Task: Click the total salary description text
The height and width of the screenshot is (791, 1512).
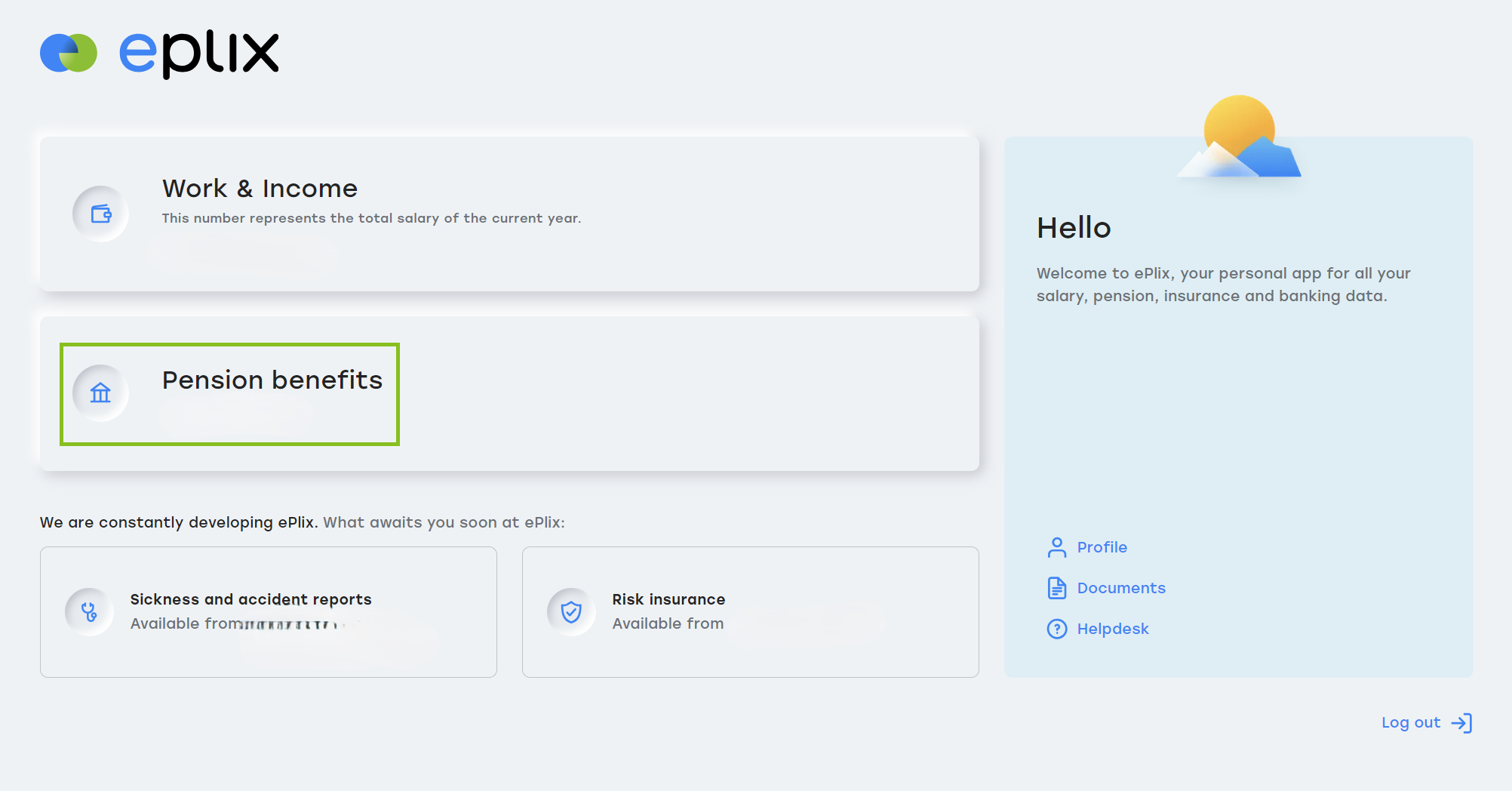Action: pyautogui.click(x=371, y=218)
